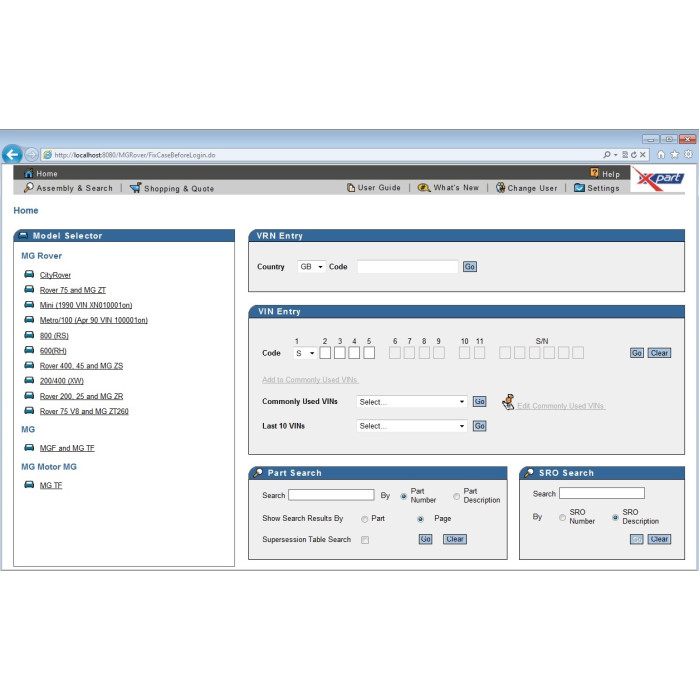
Task: Click the Edit Commonly Used VINs icon
Action: pos(507,402)
